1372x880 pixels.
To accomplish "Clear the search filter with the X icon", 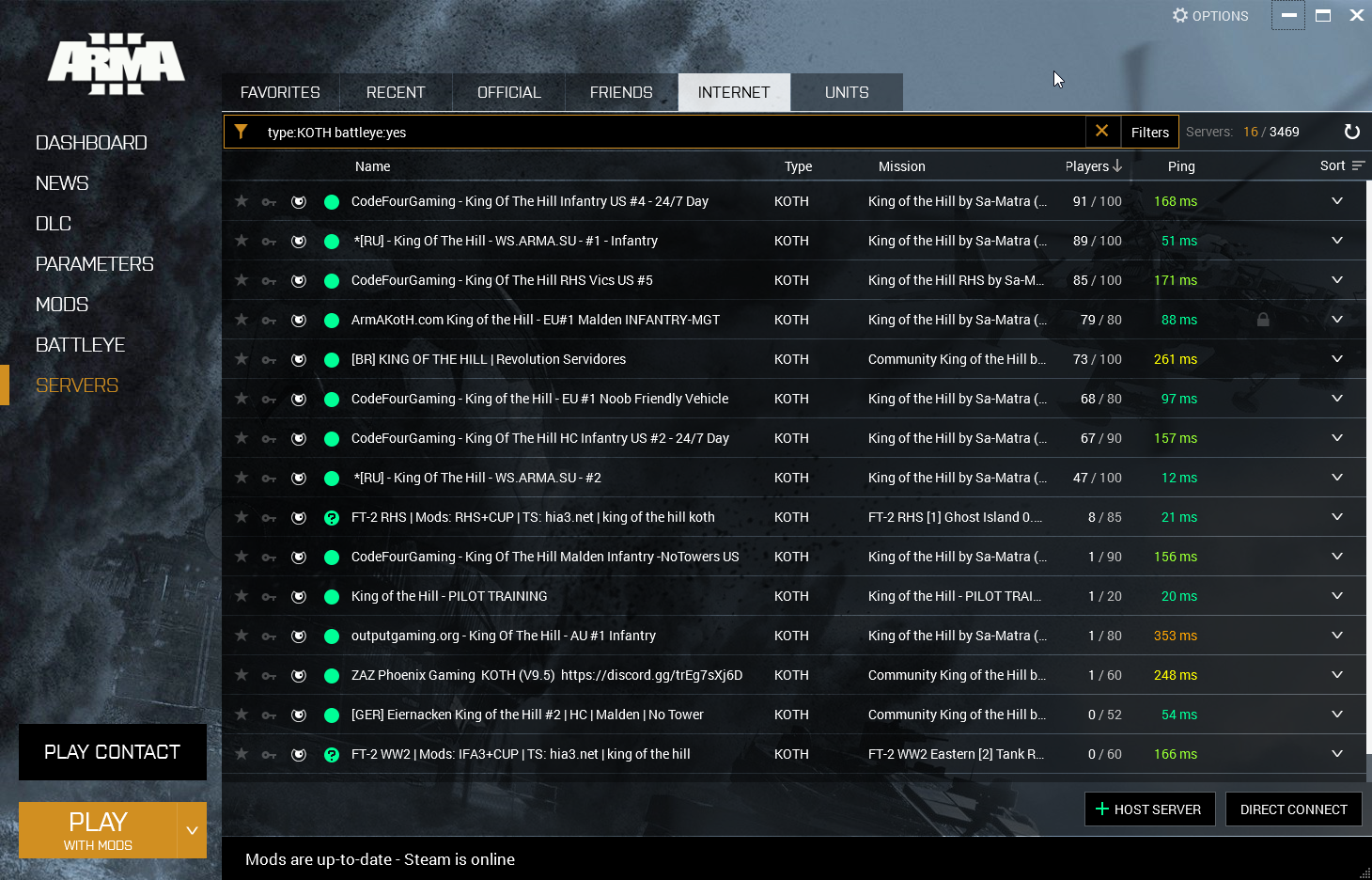I will 1102,132.
